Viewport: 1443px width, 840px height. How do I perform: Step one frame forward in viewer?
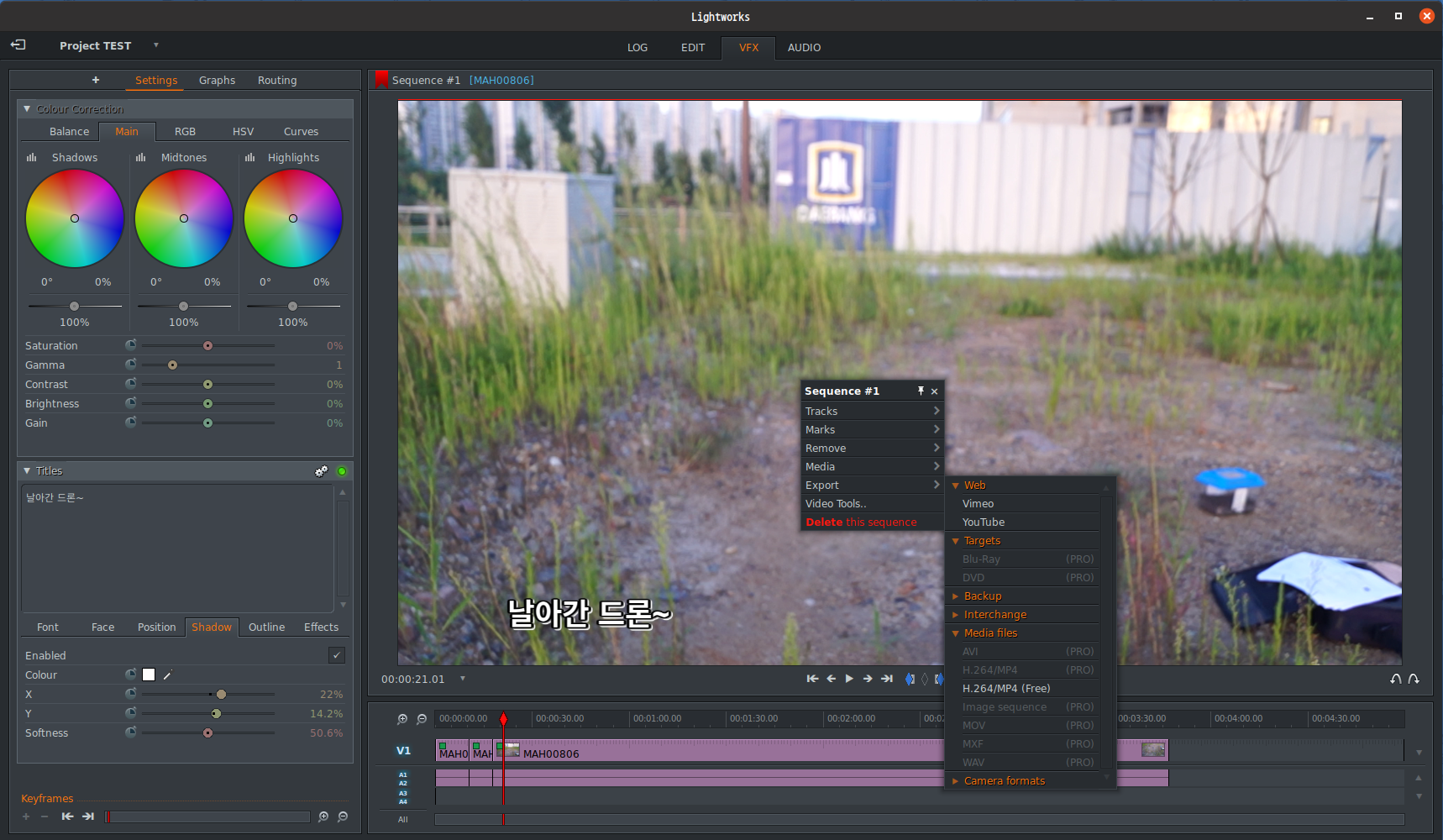pos(868,679)
